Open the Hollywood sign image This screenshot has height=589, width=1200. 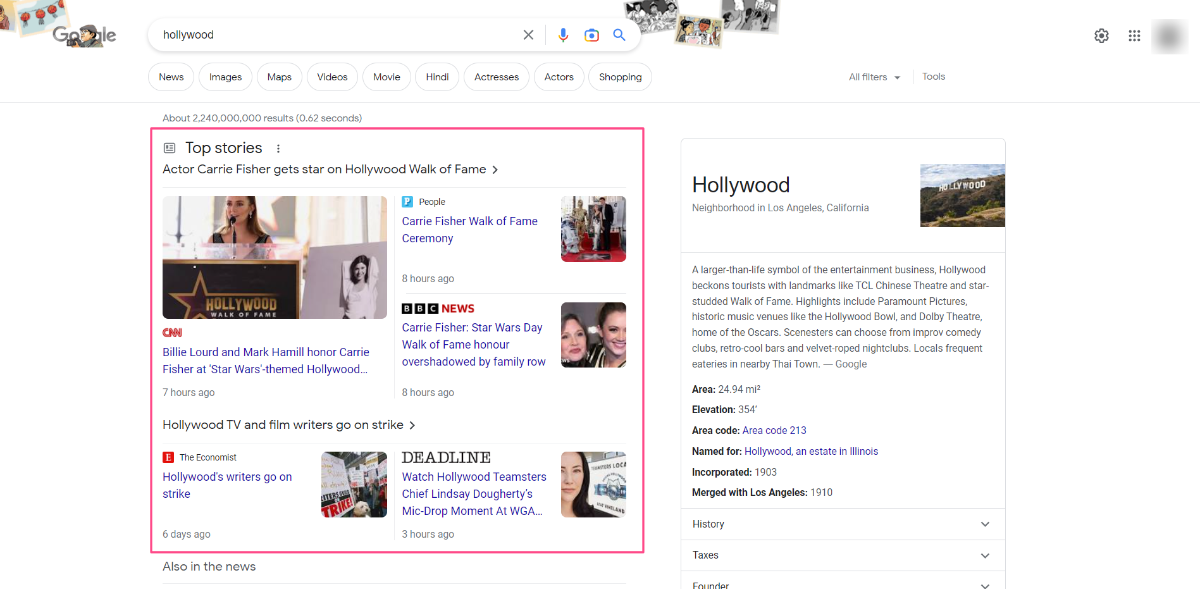[x=962, y=195]
